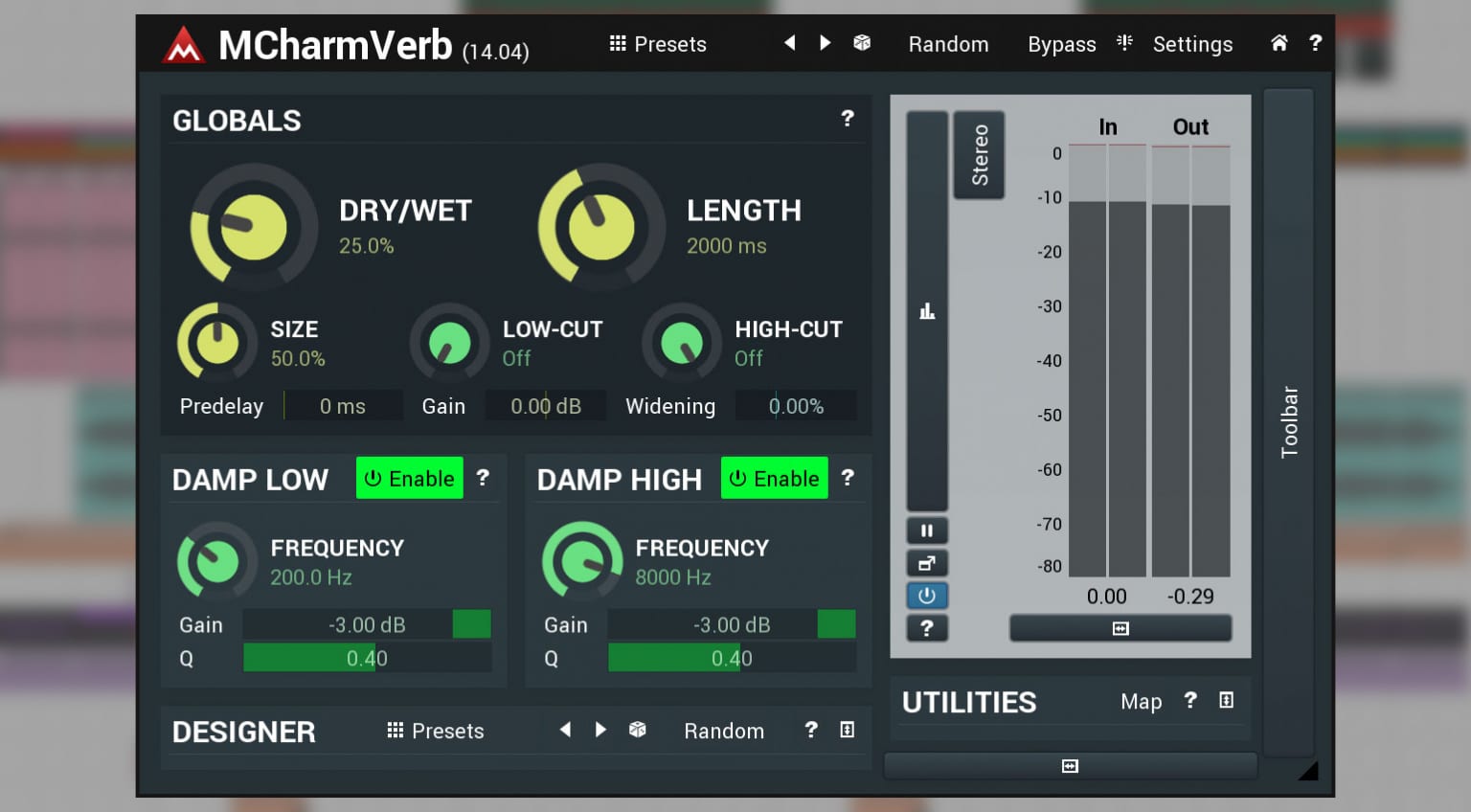1471x812 pixels.
Task: Click the DESIGNER dice icon
Action: [637, 730]
